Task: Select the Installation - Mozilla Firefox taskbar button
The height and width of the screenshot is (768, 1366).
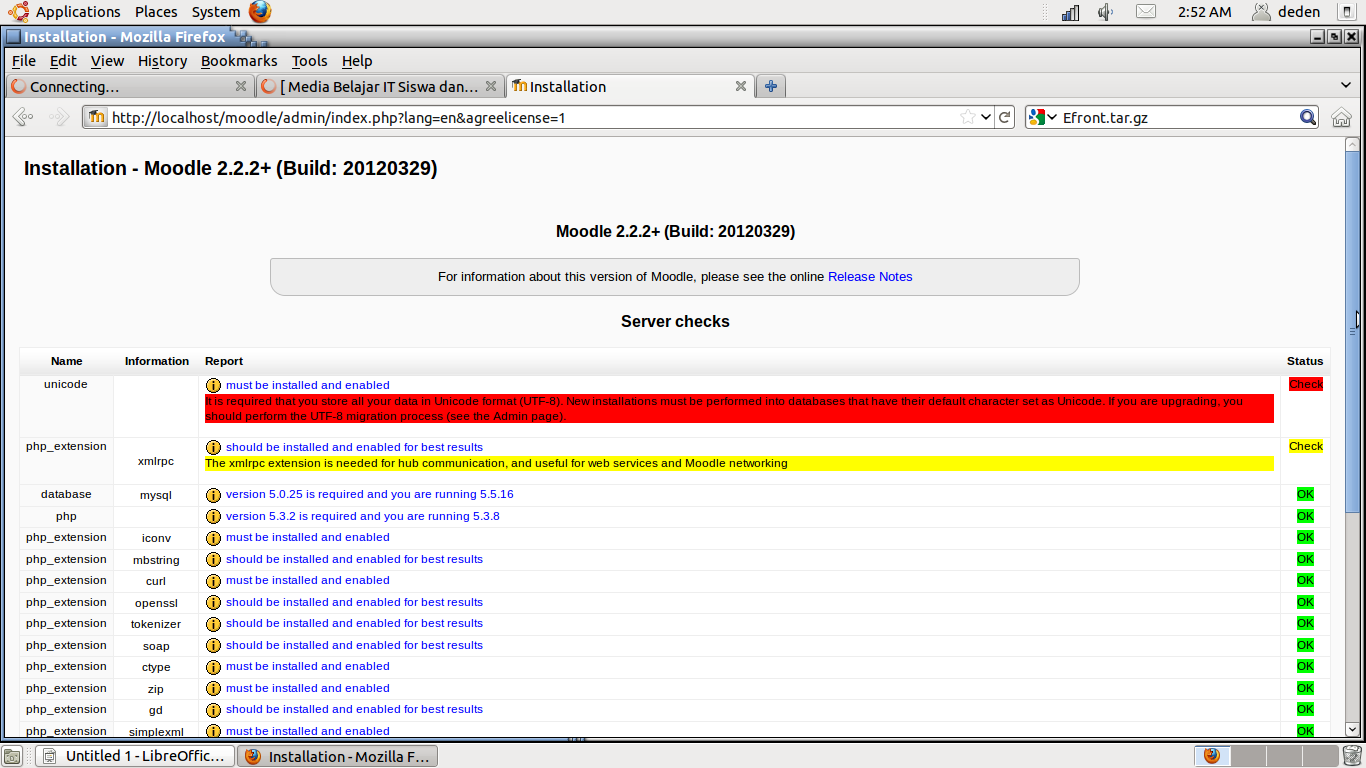Action: [x=339, y=756]
